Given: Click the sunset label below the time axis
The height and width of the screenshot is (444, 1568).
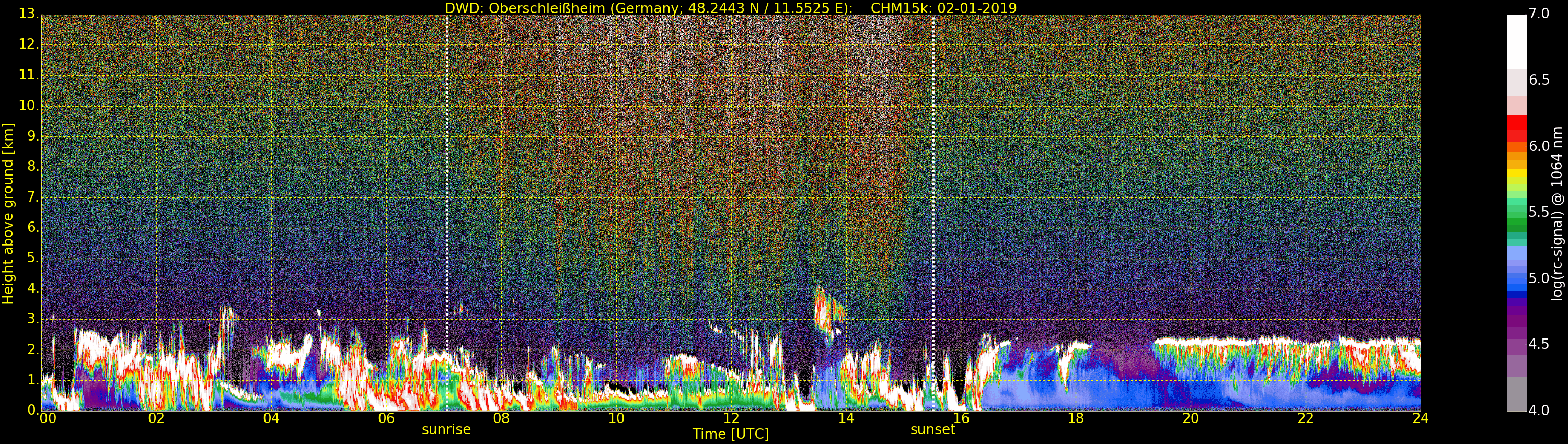Looking at the screenshot, I should tap(932, 429).
